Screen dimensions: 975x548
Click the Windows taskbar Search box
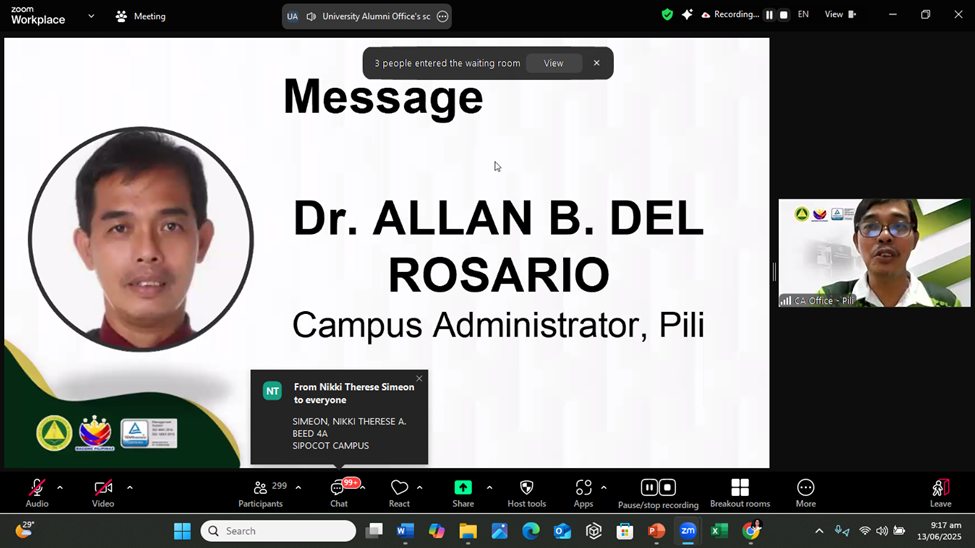click(x=278, y=531)
